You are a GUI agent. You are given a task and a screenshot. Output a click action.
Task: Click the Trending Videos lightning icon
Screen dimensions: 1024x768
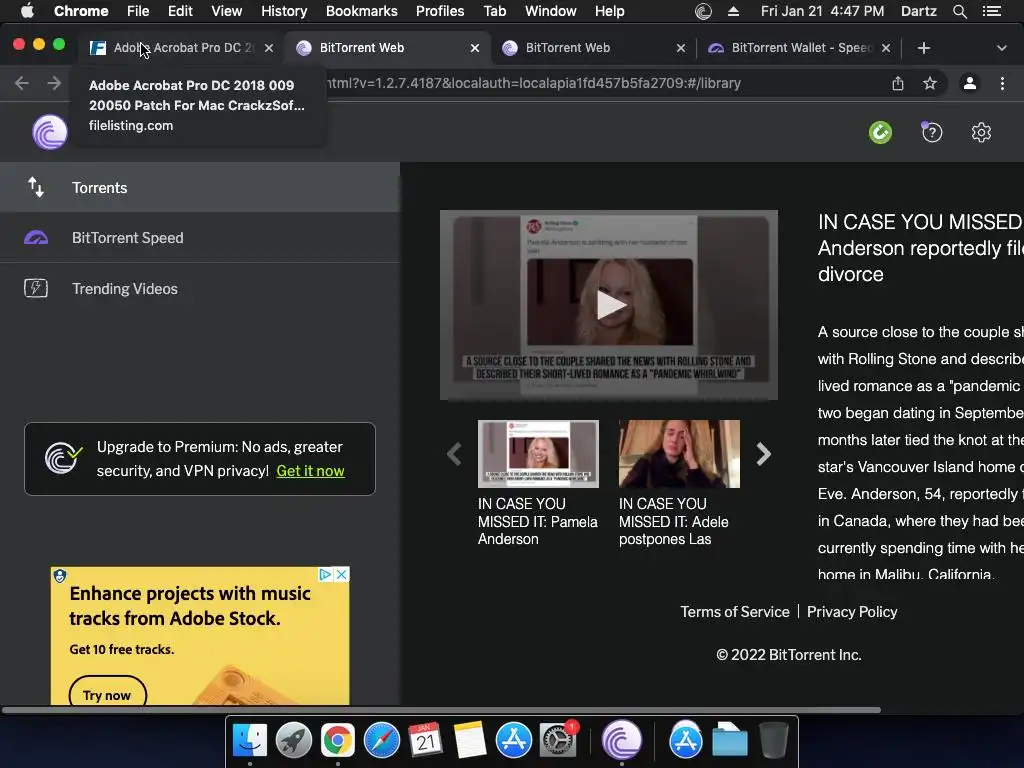tap(36, 288)
